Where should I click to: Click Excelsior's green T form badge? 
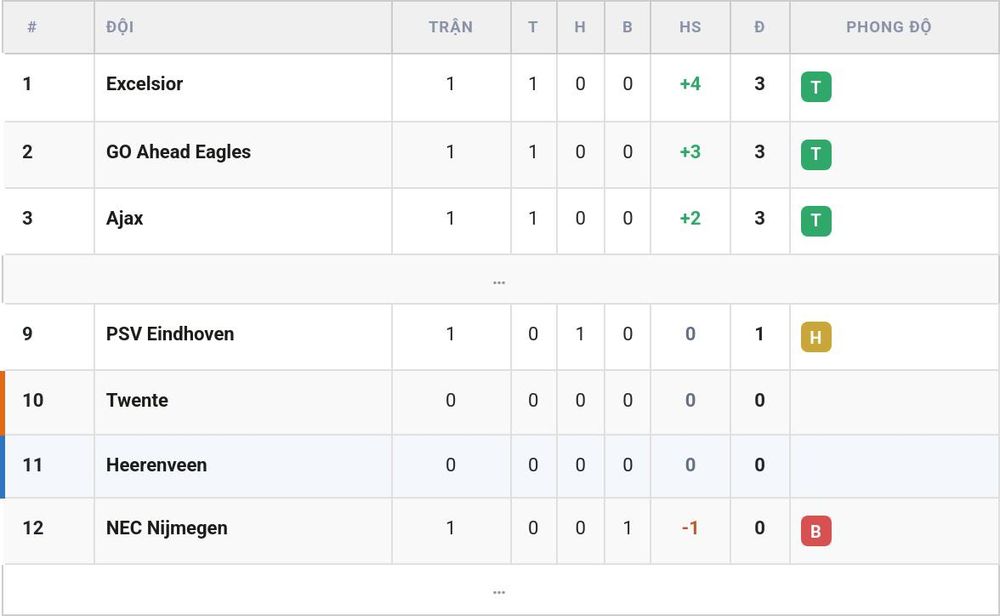coord(816,87)
